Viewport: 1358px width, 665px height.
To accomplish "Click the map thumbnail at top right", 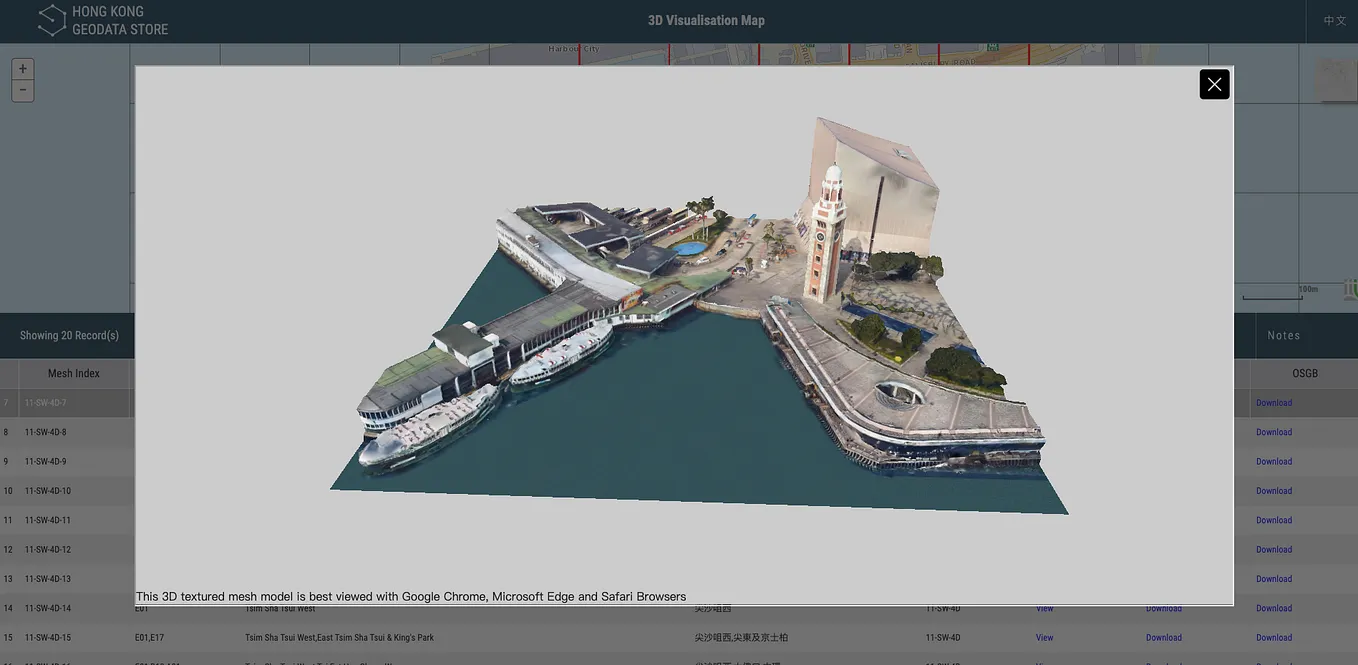I will (x=1336, y=79).
